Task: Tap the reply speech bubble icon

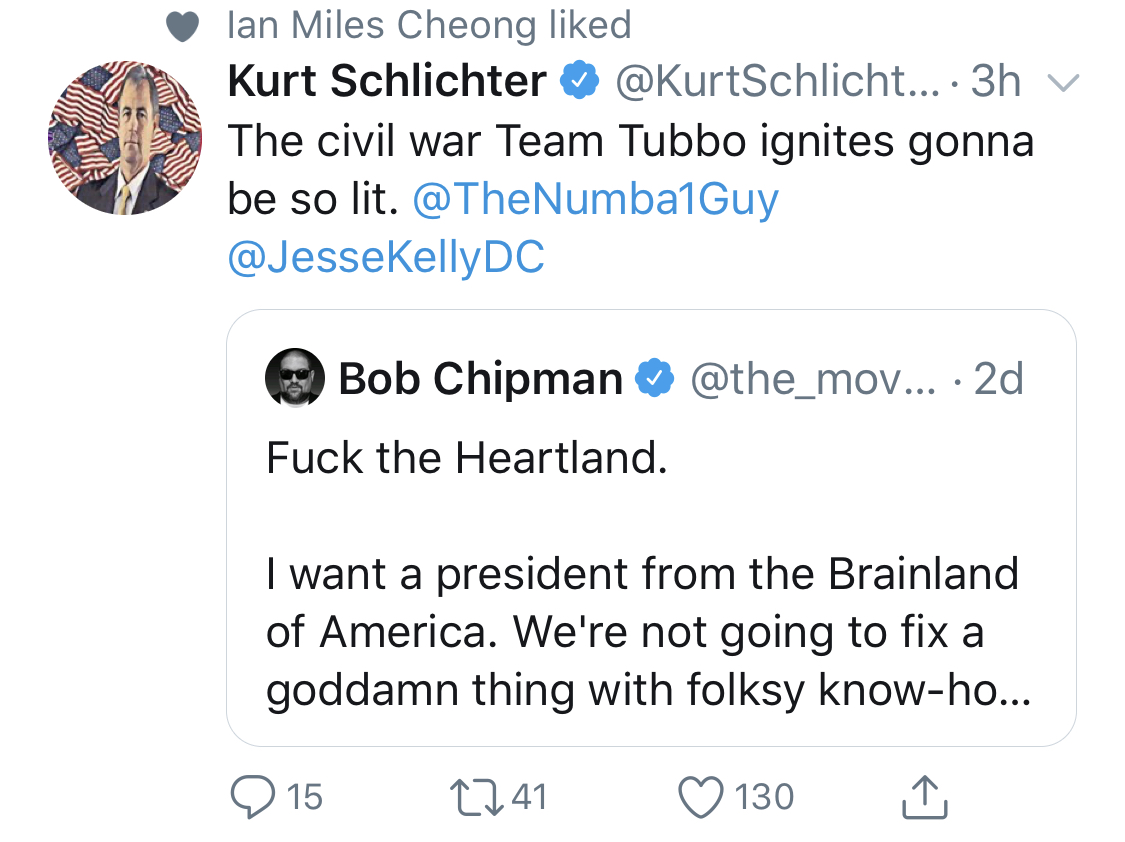Action: click(253, 797)
